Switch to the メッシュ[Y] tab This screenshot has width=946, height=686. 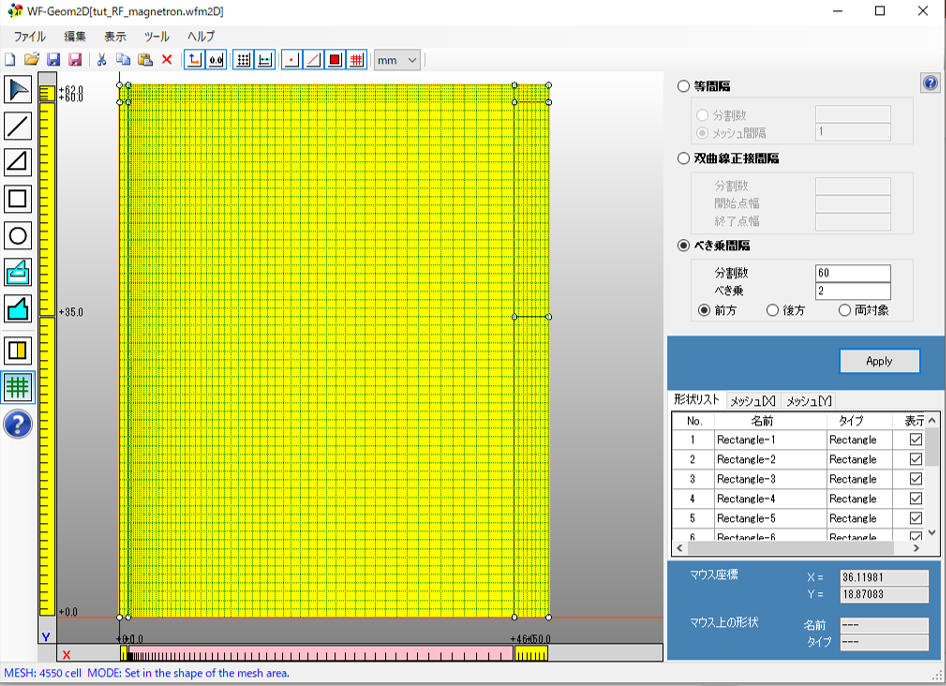point(808,401)
